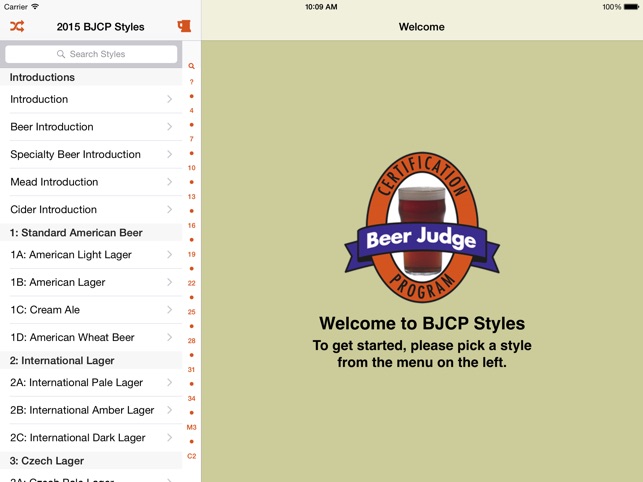This screenshot has height=482, width=643.
Task: Jump to index entry 10
Action: tap(192, 168)
